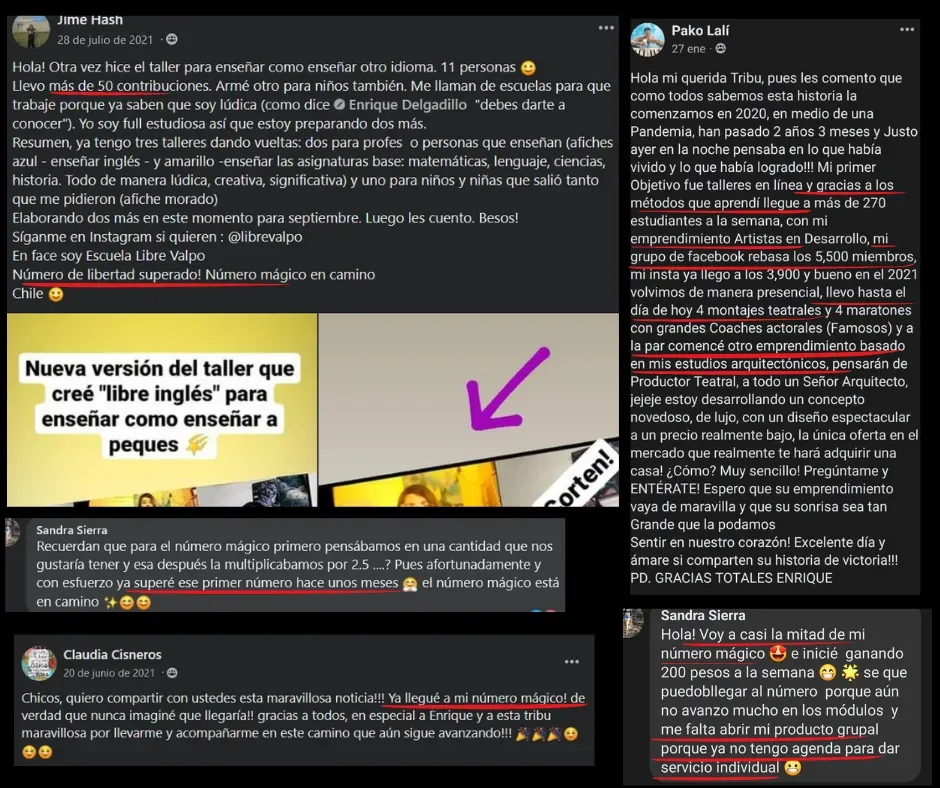Click audience icon next to 27 ene

click(x=721, y=49)
